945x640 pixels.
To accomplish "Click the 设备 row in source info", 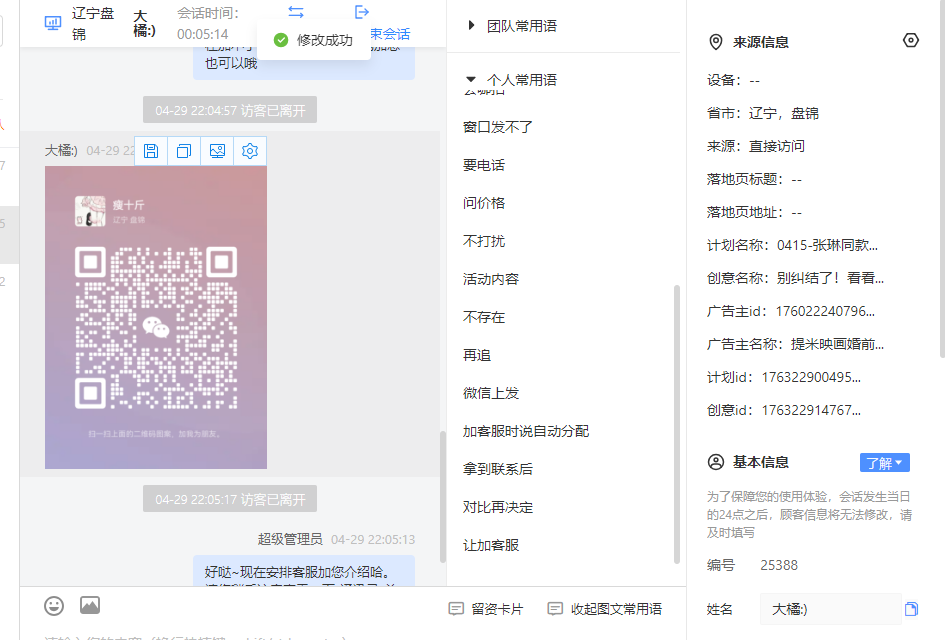I will pyautogui.click(x=733, y=80).
